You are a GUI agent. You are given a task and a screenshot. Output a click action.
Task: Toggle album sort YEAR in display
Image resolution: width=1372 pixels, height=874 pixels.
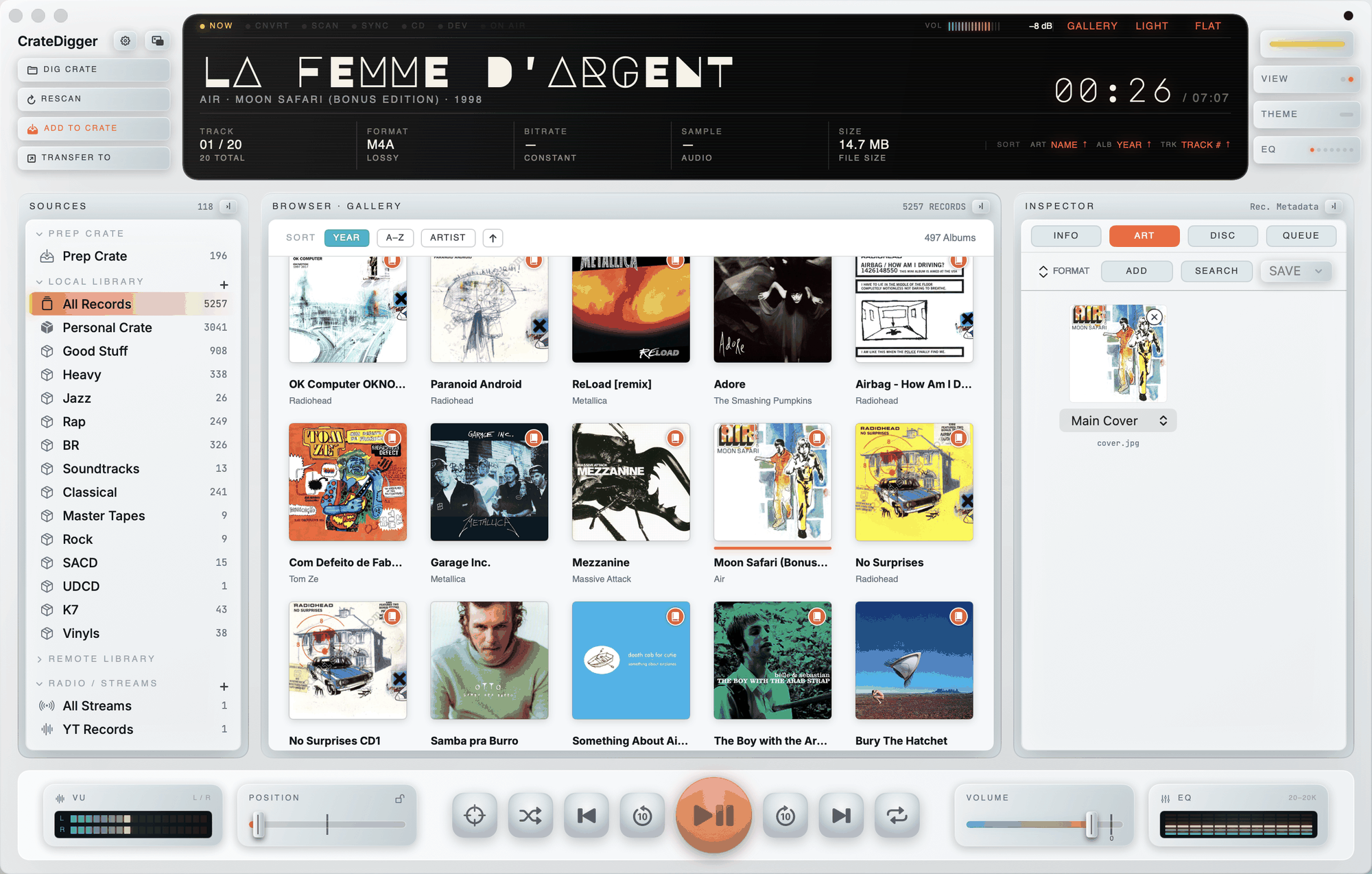click(x=1134, y=145)
